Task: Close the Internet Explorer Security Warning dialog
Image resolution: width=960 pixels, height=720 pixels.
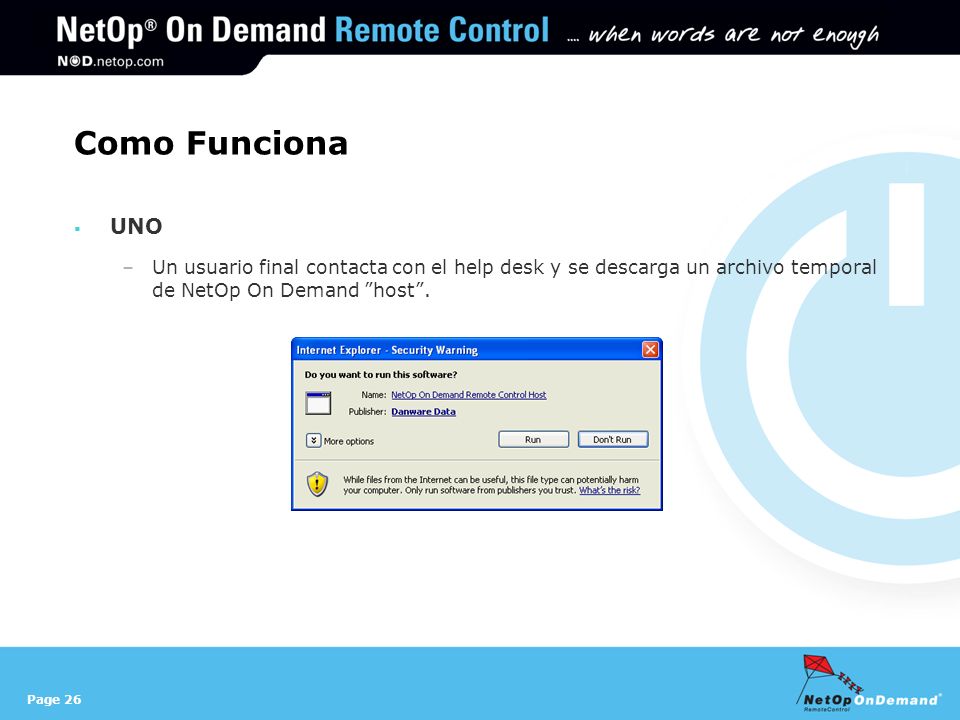Action: [x=650, y=350]
